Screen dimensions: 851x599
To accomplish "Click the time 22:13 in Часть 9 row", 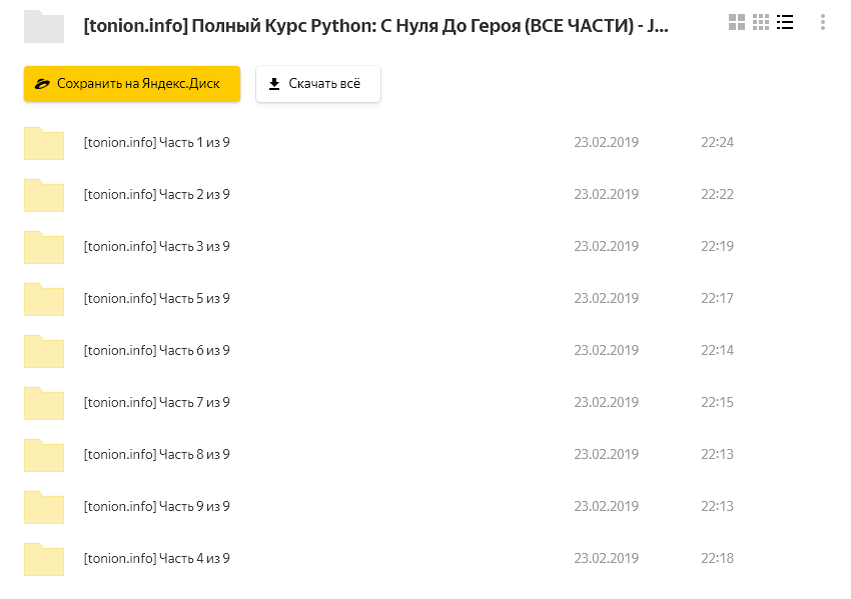I will click(717, 506).
